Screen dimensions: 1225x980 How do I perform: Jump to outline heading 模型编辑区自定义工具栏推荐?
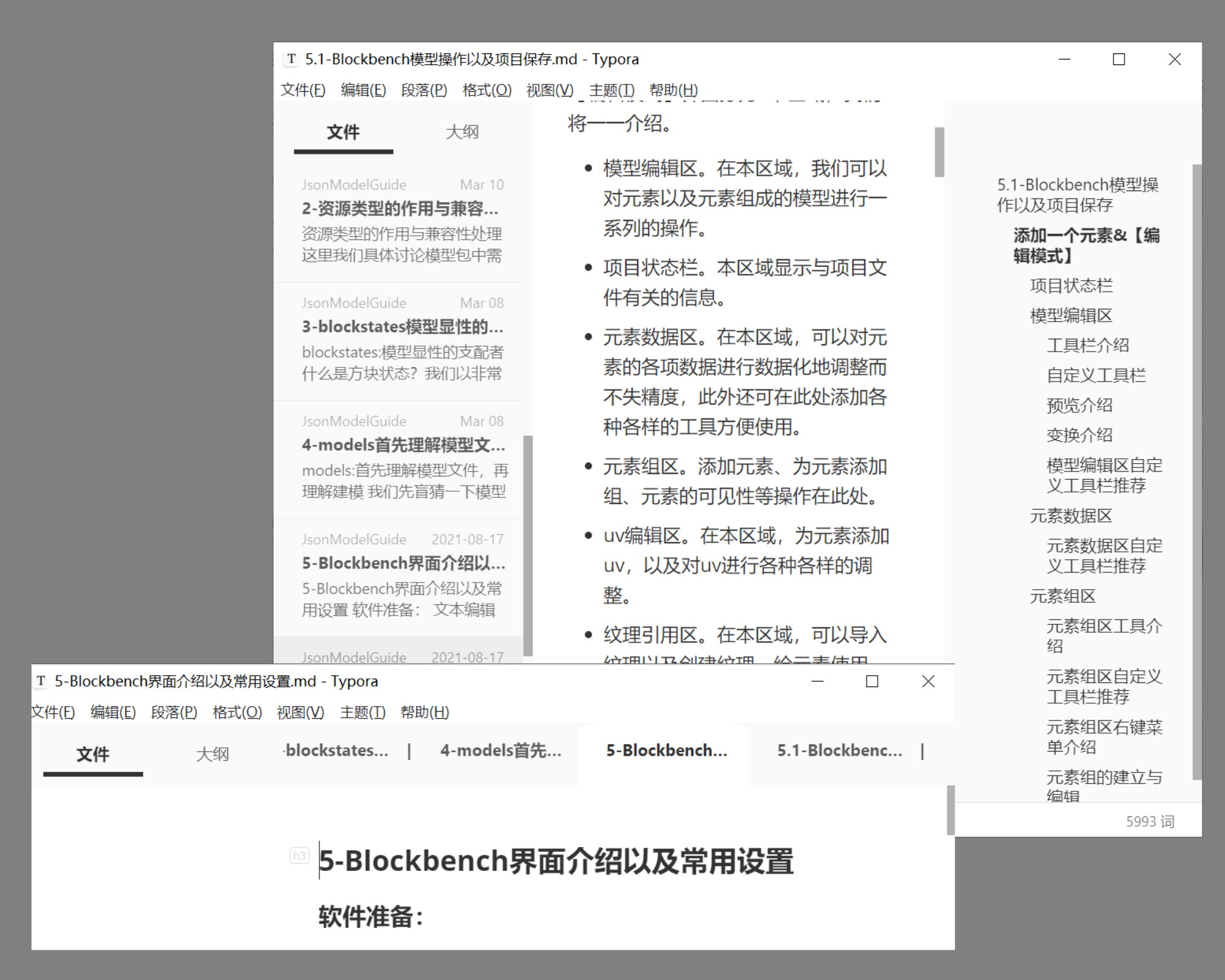coord(1104,475)
